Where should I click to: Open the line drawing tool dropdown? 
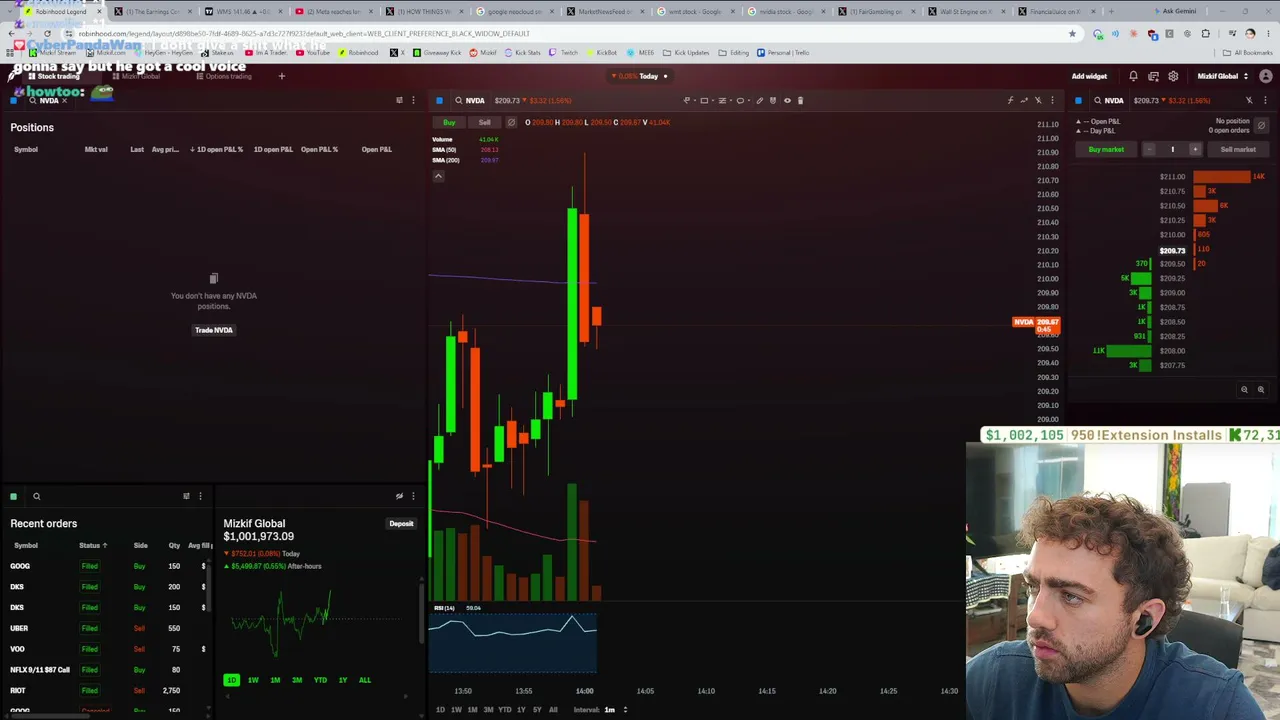[689, 100]
